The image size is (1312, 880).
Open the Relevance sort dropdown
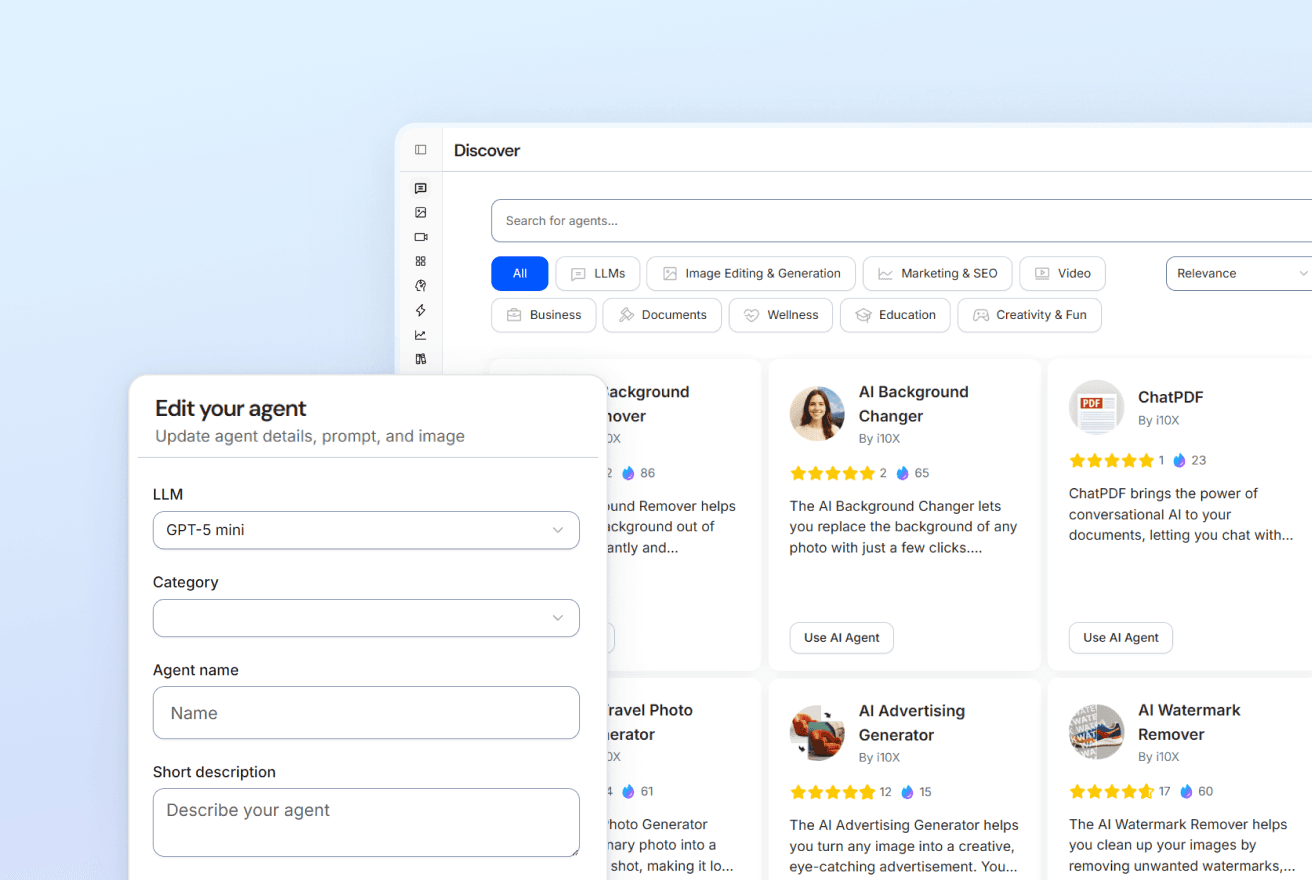(1240, 274)
